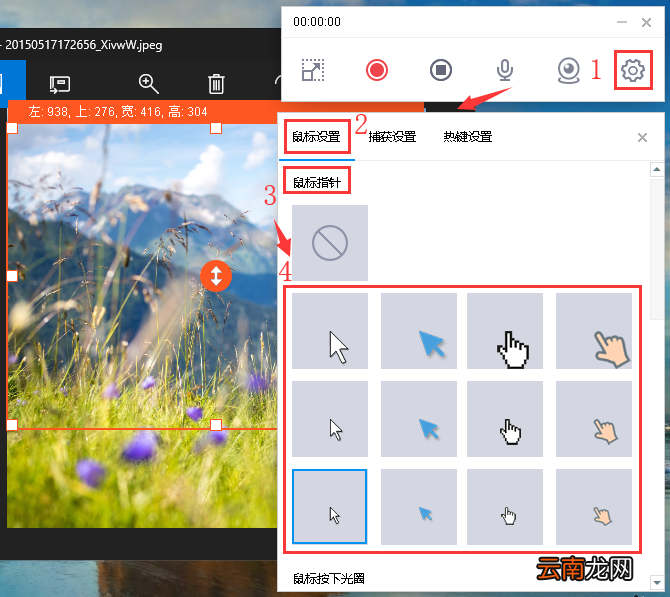Select the small pixel hand cursor
670x597 pixels.
click(505, 507)
